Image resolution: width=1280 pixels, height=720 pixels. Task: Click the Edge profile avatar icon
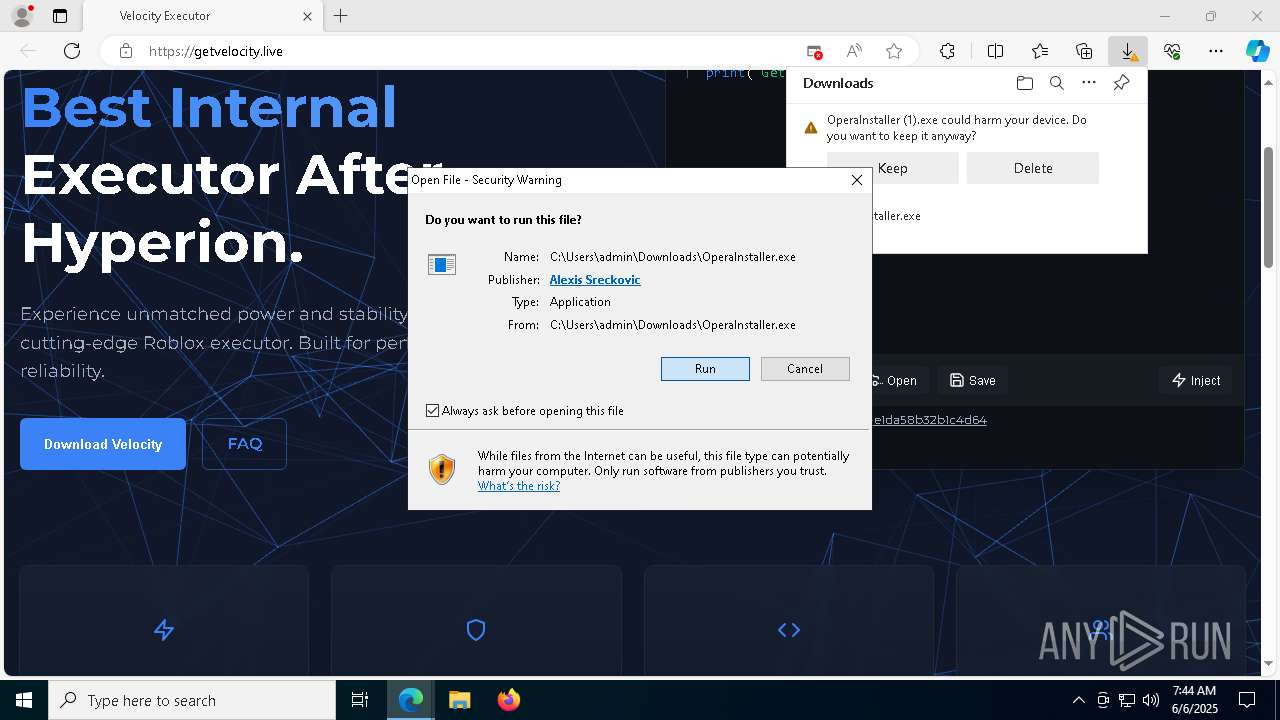click(21, 16)
